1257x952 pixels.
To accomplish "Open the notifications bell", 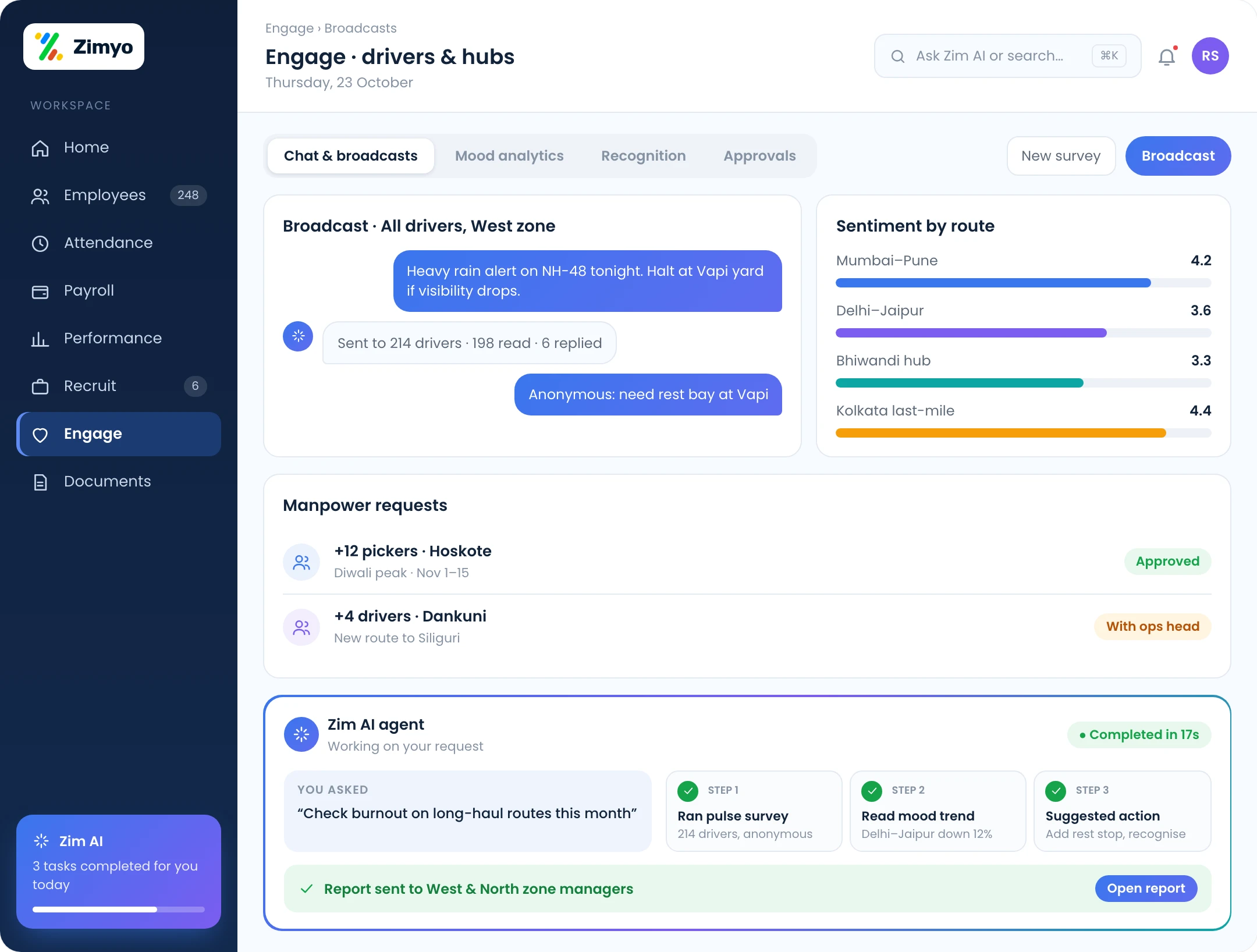I will [x=1167, y=56].
